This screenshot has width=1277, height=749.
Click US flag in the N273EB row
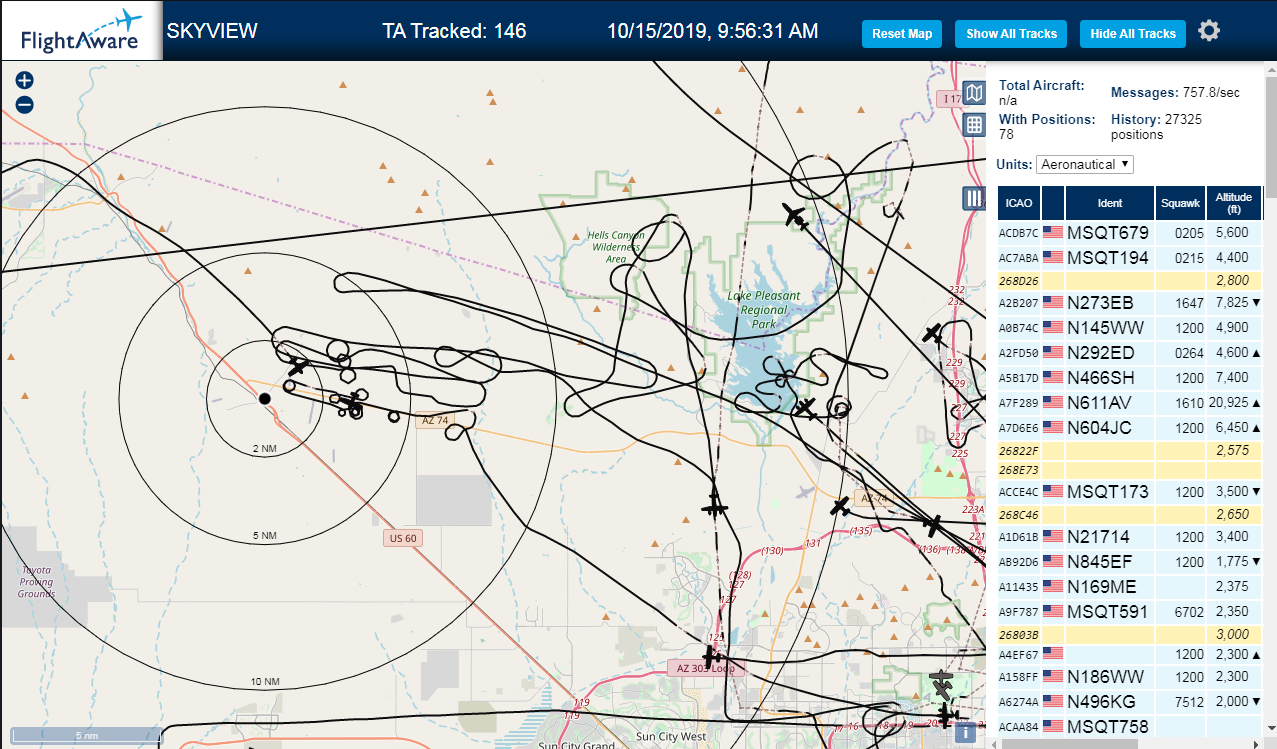pyautogui.click(x=1053, y=302)
